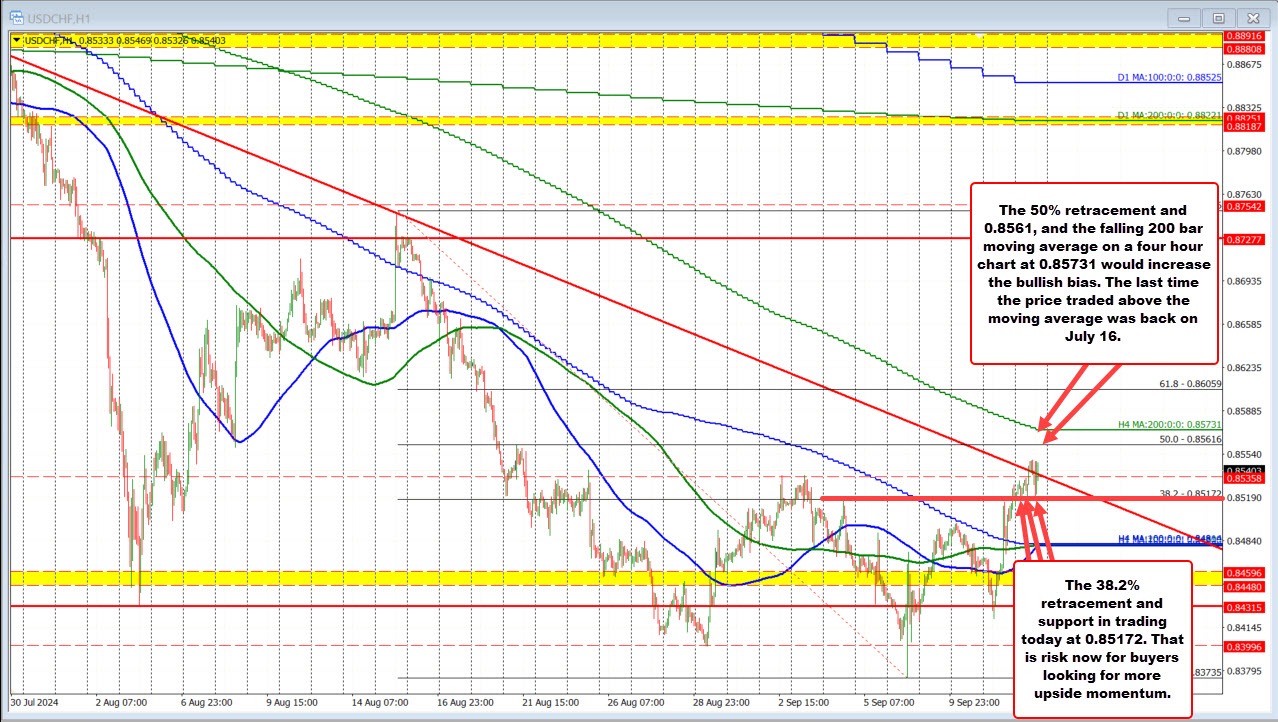Expand the USDCHF,H1 quote line dropdown arrow
Image resolution: width=1278 pixels, height=722 pixels.
17,40
